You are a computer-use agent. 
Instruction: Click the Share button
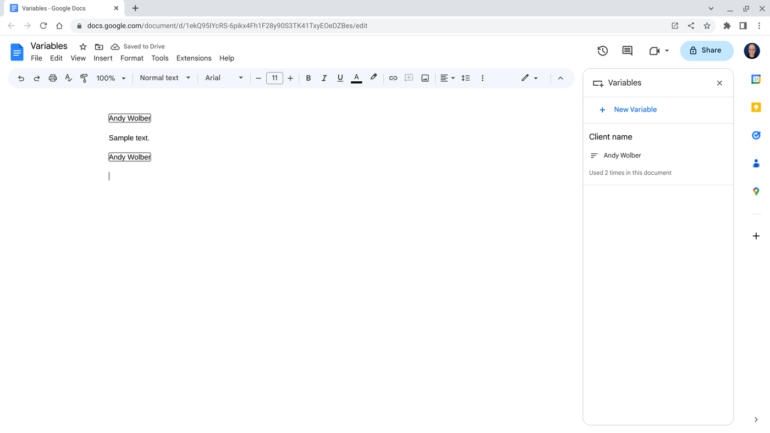tap(706, 50)
